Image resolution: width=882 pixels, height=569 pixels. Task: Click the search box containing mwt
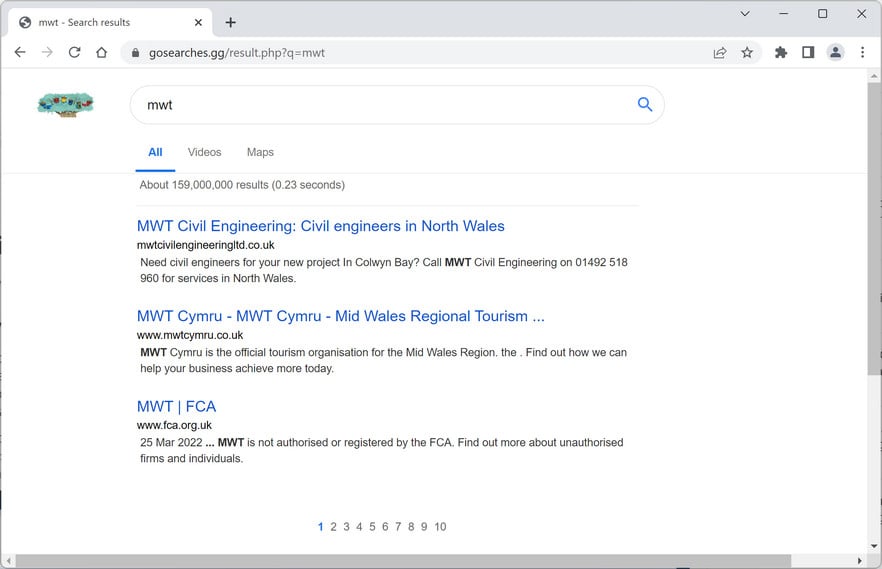point(380,105)
